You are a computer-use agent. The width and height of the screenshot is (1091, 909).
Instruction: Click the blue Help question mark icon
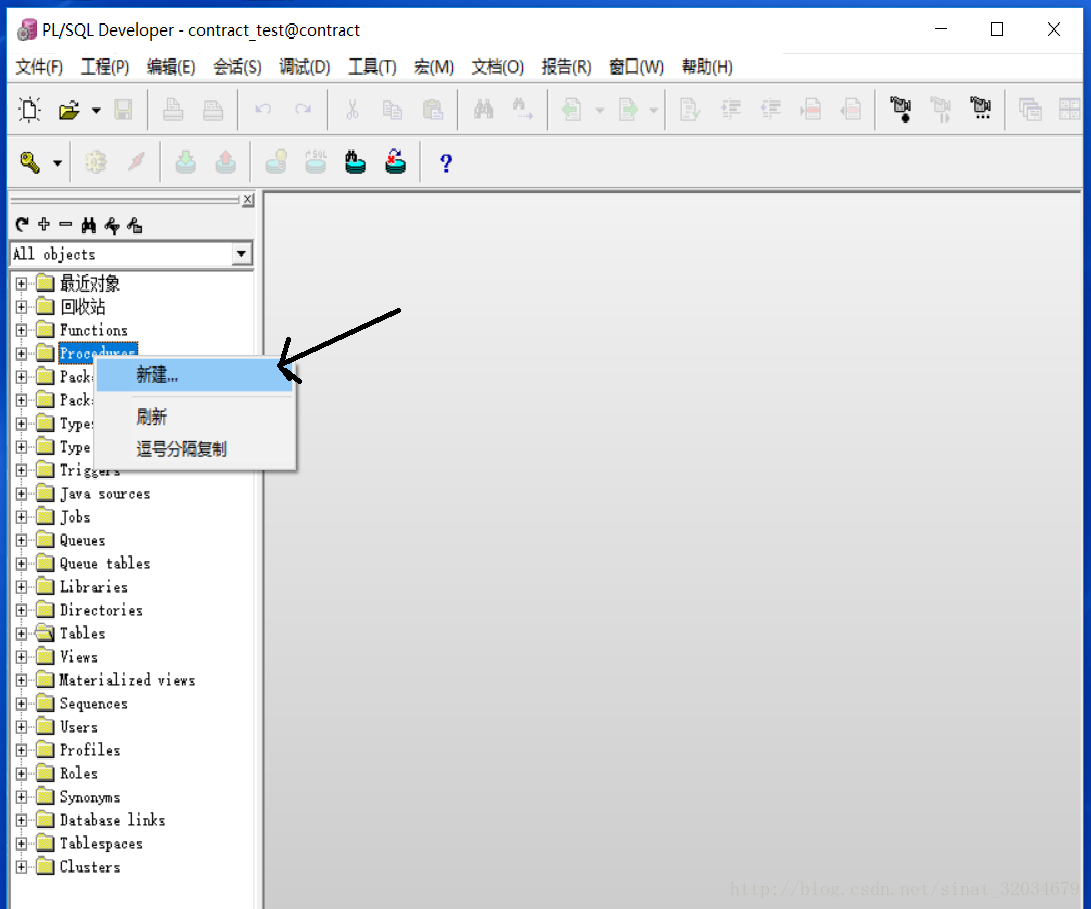(x=446, y=164)
